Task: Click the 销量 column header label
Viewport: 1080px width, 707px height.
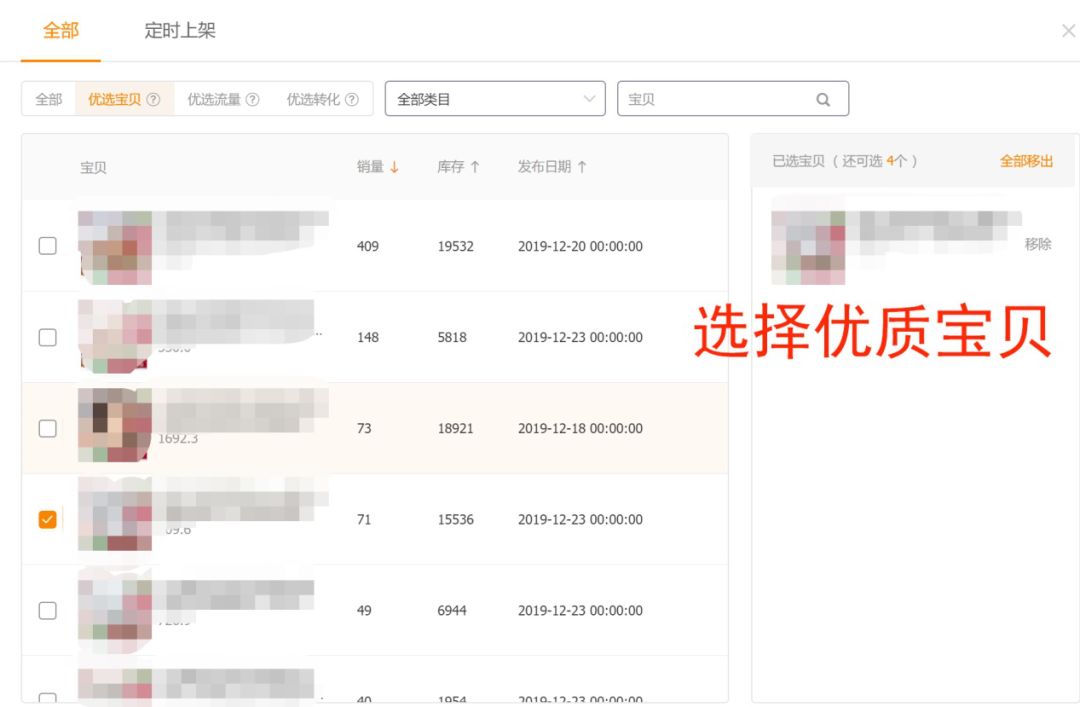Action: pos(370,167)
